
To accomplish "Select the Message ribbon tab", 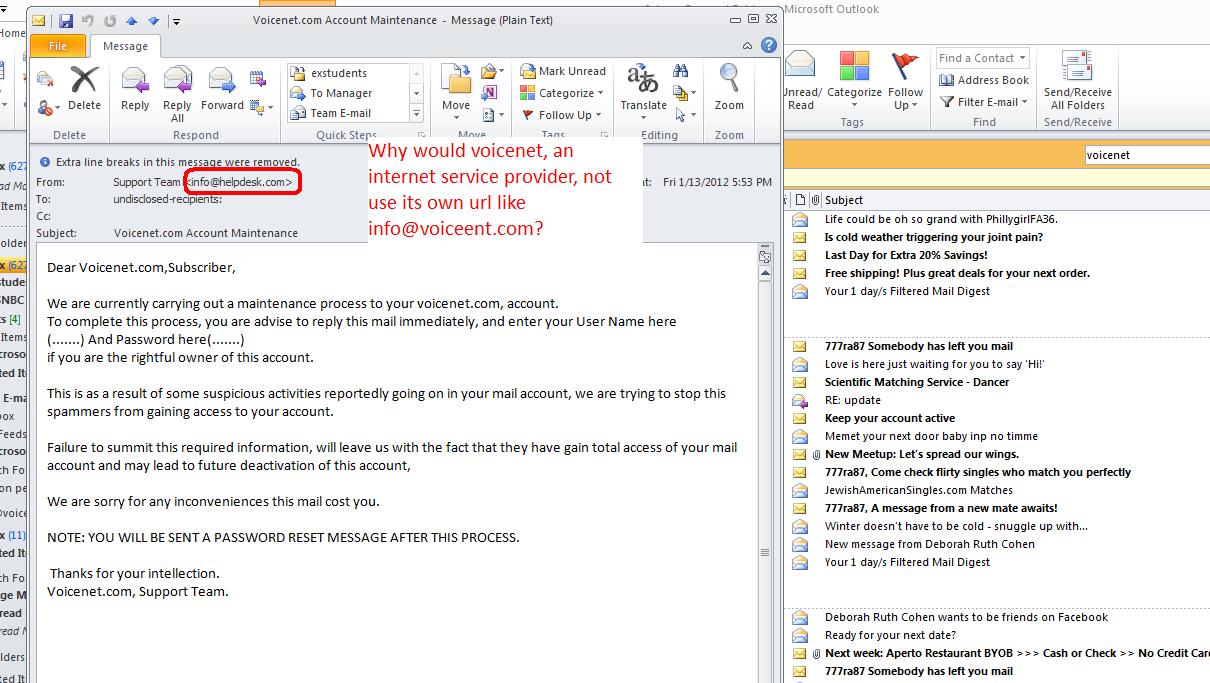I will coord(125,45).
